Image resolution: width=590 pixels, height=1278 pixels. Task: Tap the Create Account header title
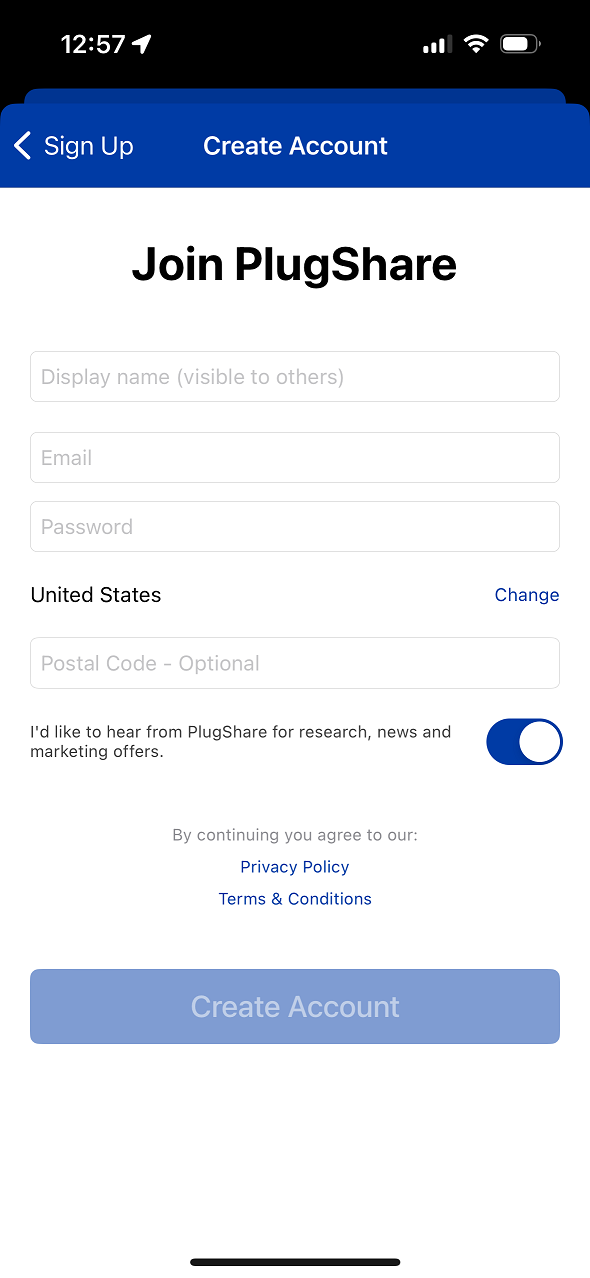(x=295, y=146)
